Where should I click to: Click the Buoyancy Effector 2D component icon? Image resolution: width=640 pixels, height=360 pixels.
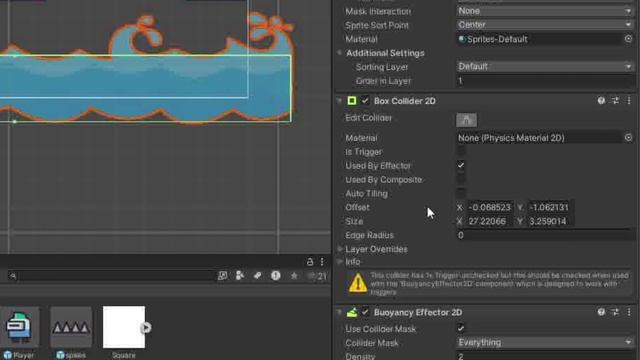tap(351, 312)
